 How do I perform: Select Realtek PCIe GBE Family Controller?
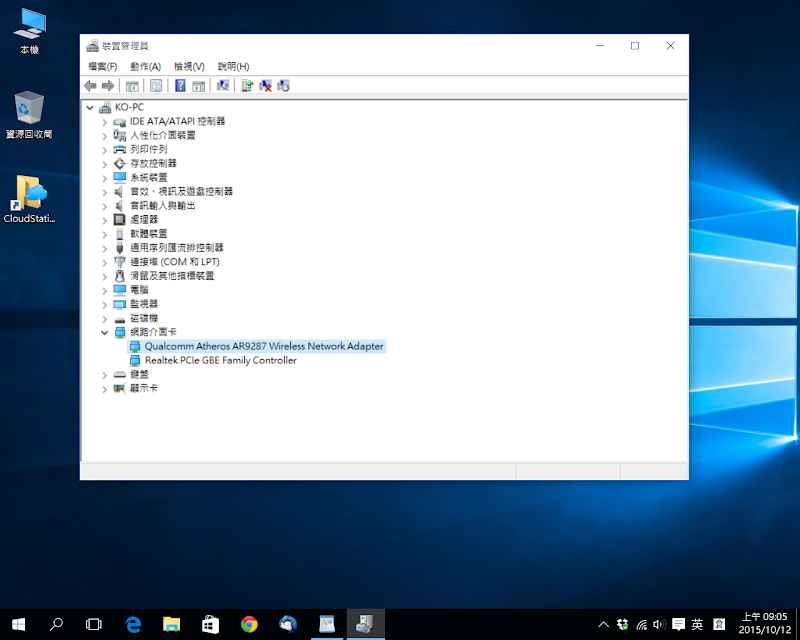[220, 360]
